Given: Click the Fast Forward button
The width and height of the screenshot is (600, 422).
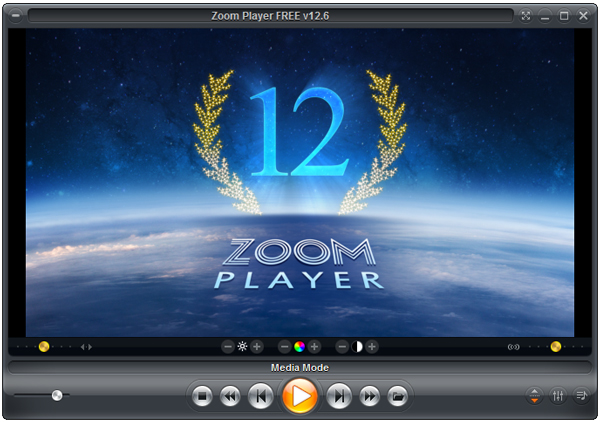Looking at the screenshot, I should click(370, 397).
